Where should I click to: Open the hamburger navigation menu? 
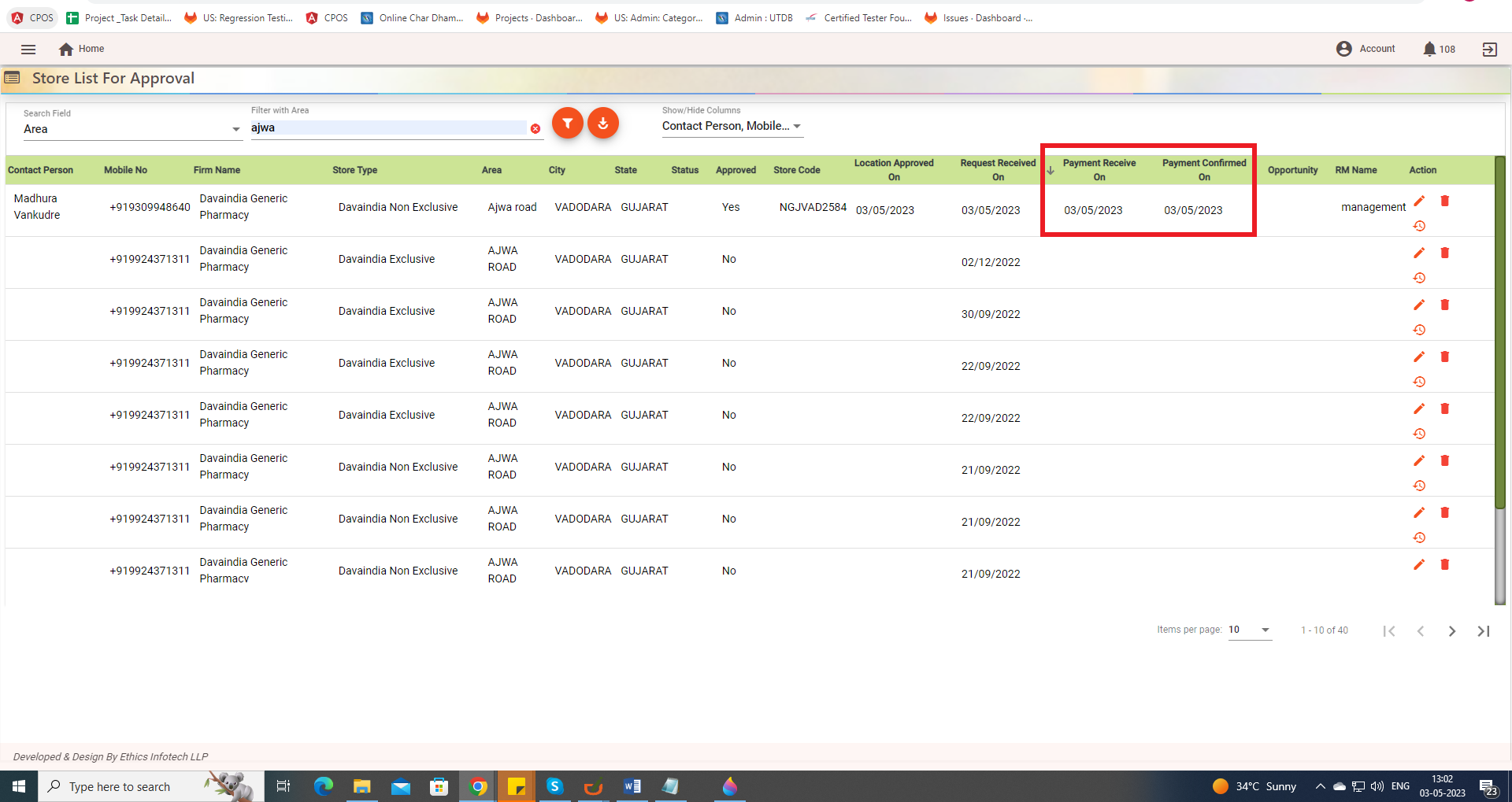tap(28, 49)
